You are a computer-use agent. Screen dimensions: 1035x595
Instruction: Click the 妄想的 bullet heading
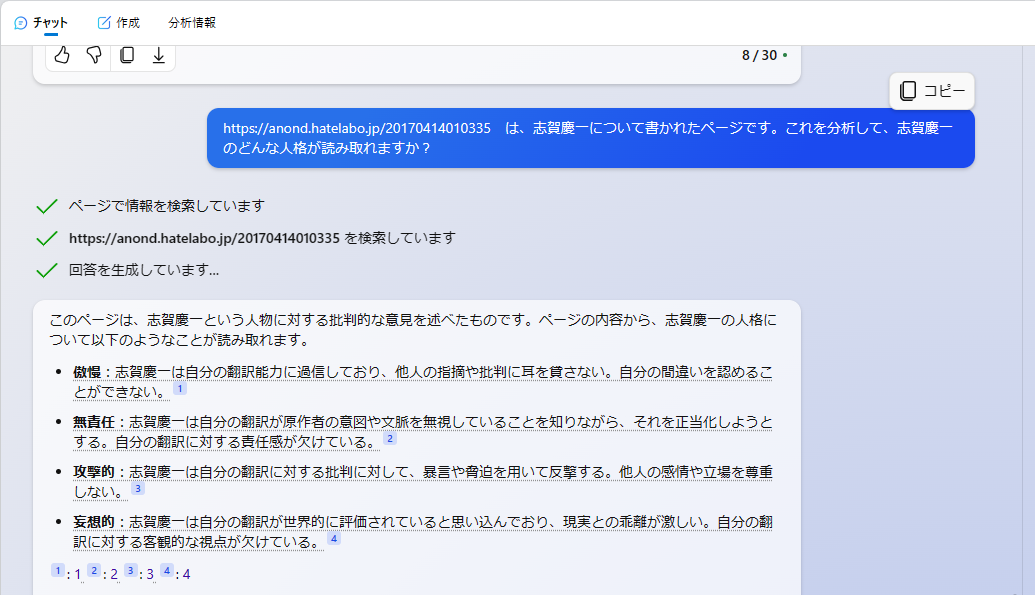coord(94,522)
